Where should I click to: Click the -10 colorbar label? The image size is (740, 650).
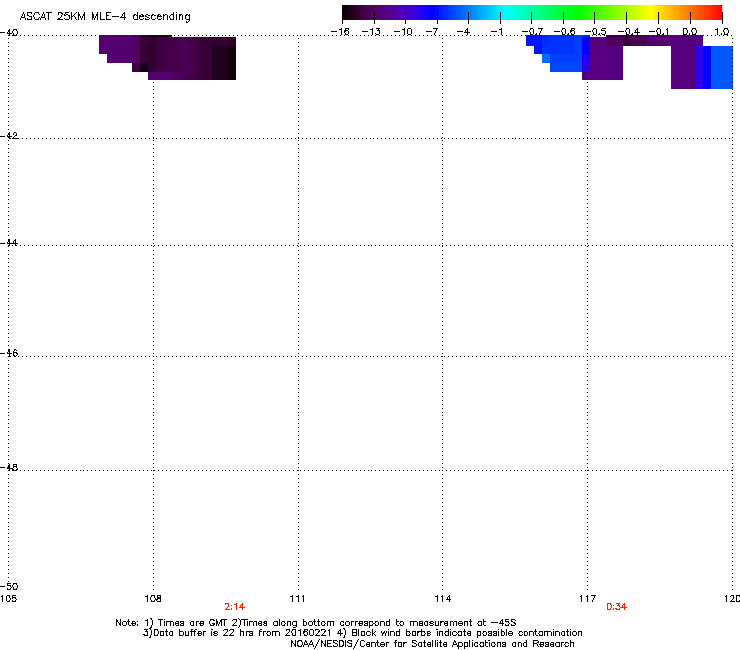pyautogui.click(x=403, y=32)
